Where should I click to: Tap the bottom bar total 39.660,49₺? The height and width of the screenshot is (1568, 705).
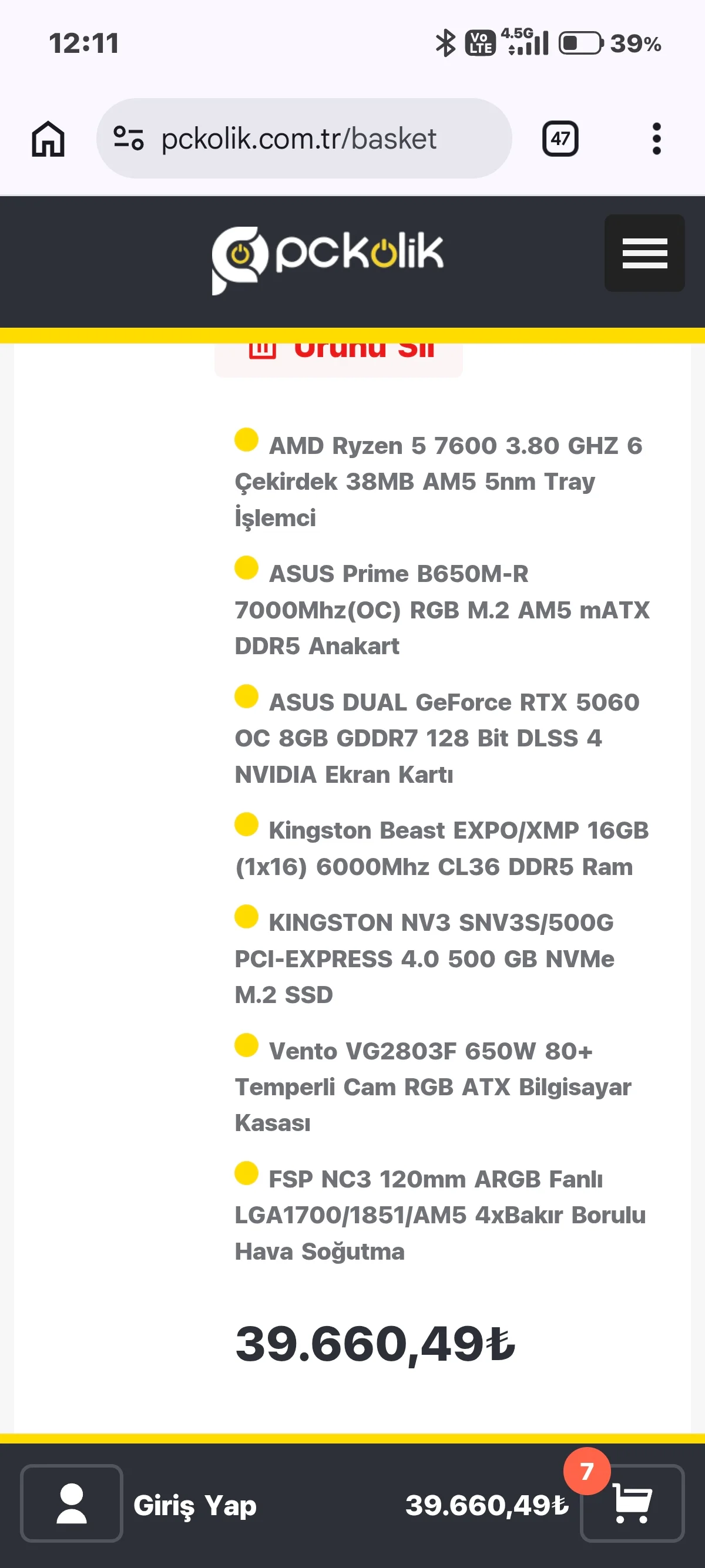tap(487, 1505)
